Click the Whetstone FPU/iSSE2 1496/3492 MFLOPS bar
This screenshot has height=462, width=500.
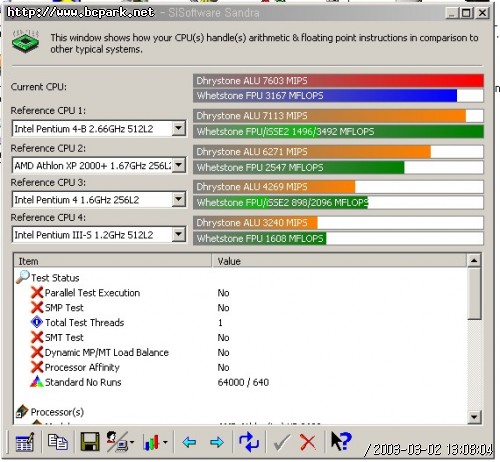click(x=338, y=131)
